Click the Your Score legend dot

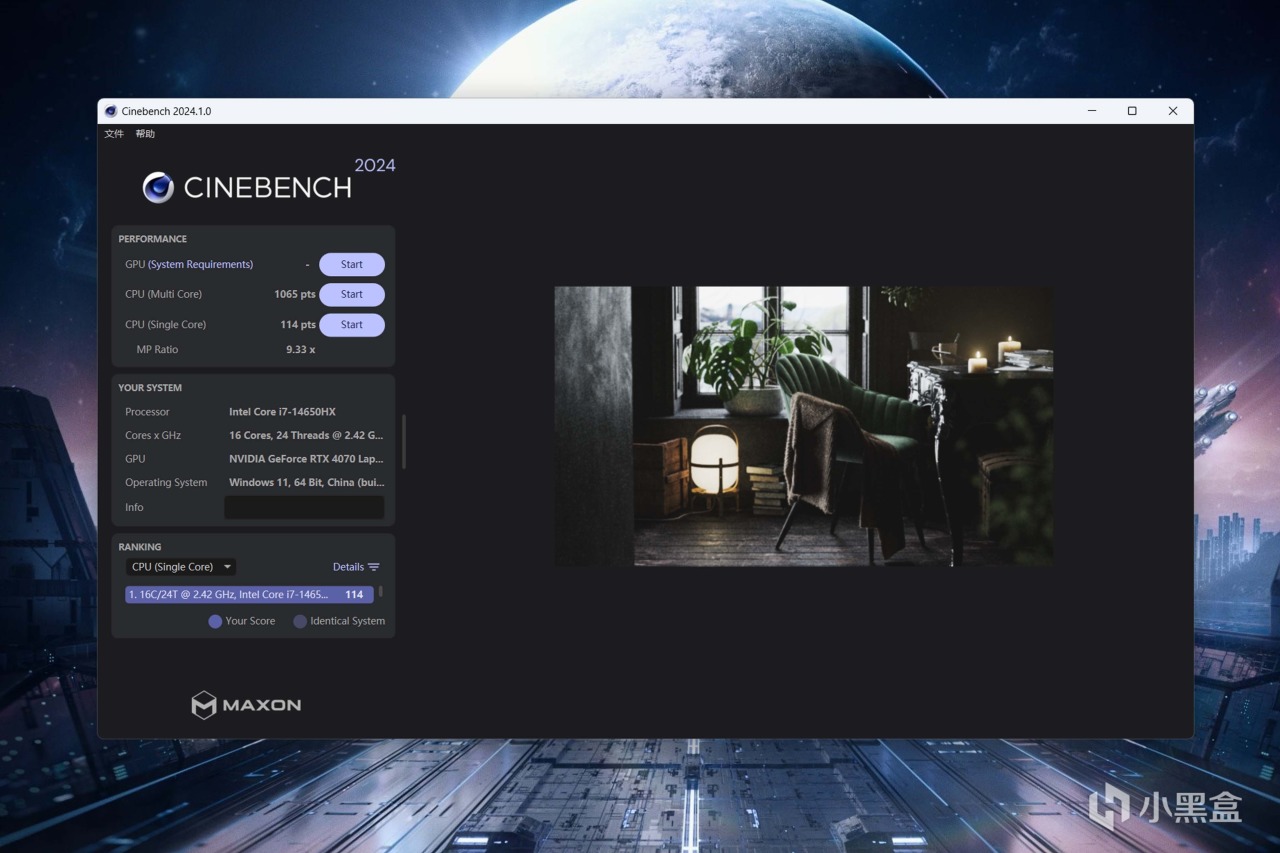pos(215,621)
